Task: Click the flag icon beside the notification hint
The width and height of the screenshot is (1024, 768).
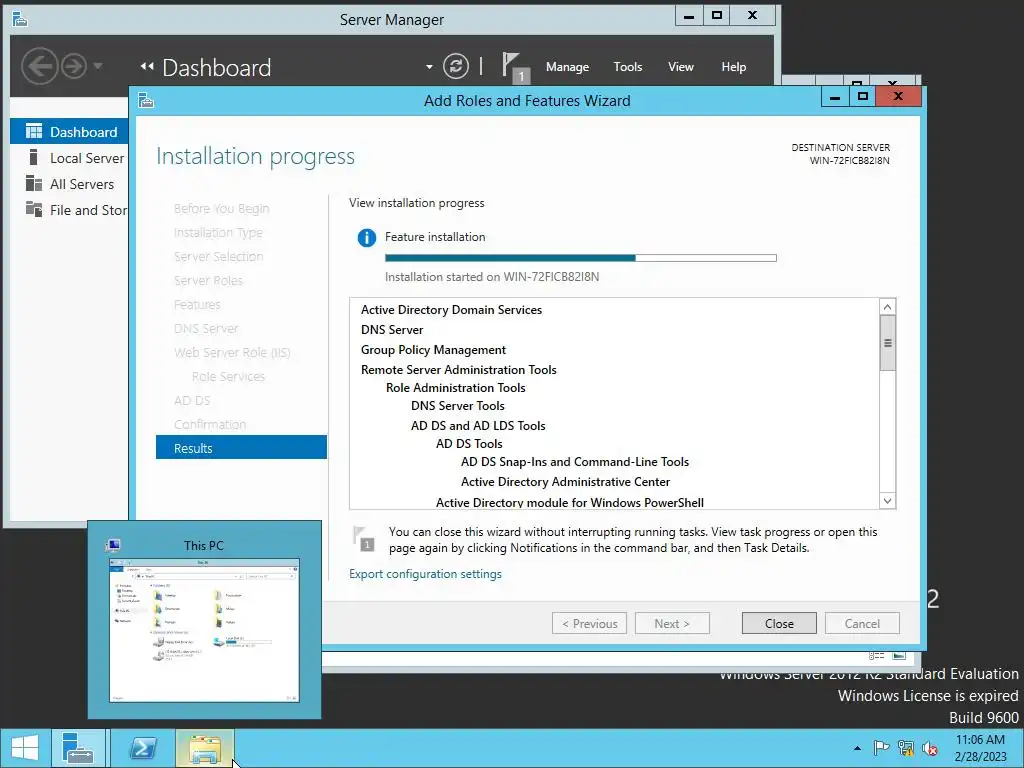Action: tap(364, 538)
